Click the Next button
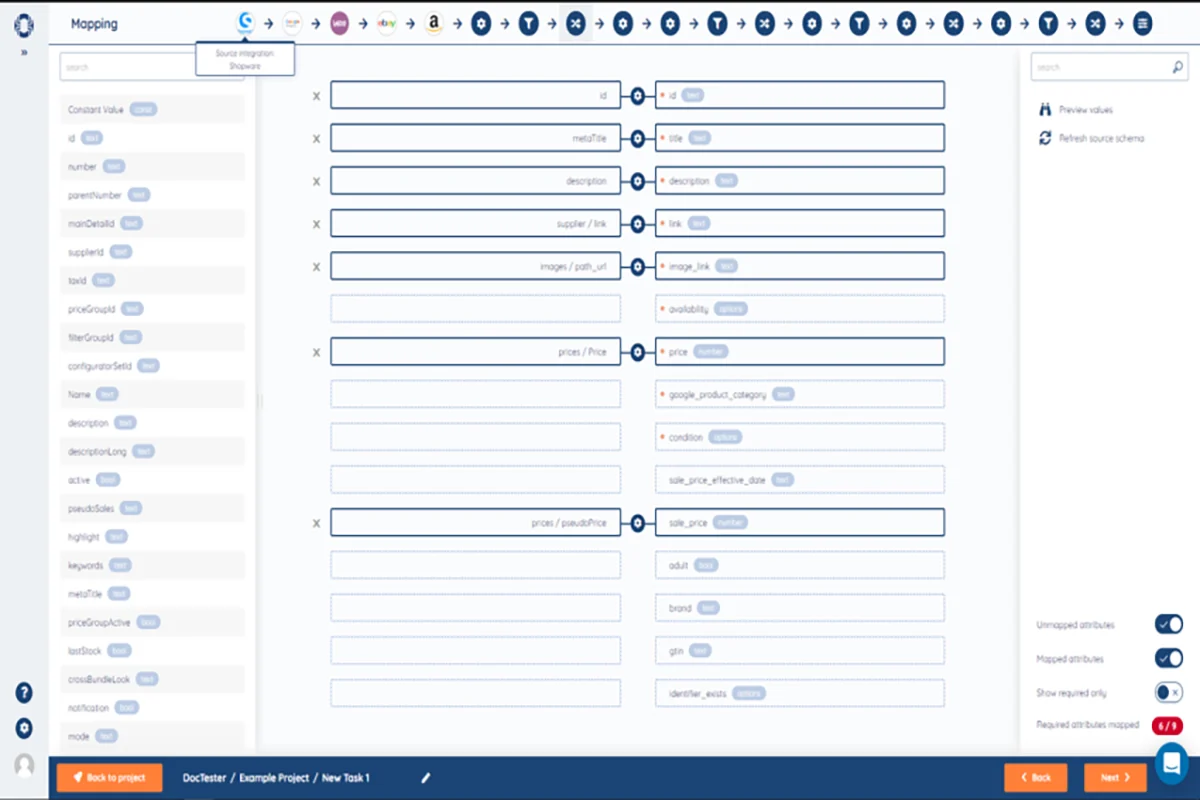Image resolution: width=1200 pixels, height=800 pixels. pyautogui.click(x=1115, y=778)
